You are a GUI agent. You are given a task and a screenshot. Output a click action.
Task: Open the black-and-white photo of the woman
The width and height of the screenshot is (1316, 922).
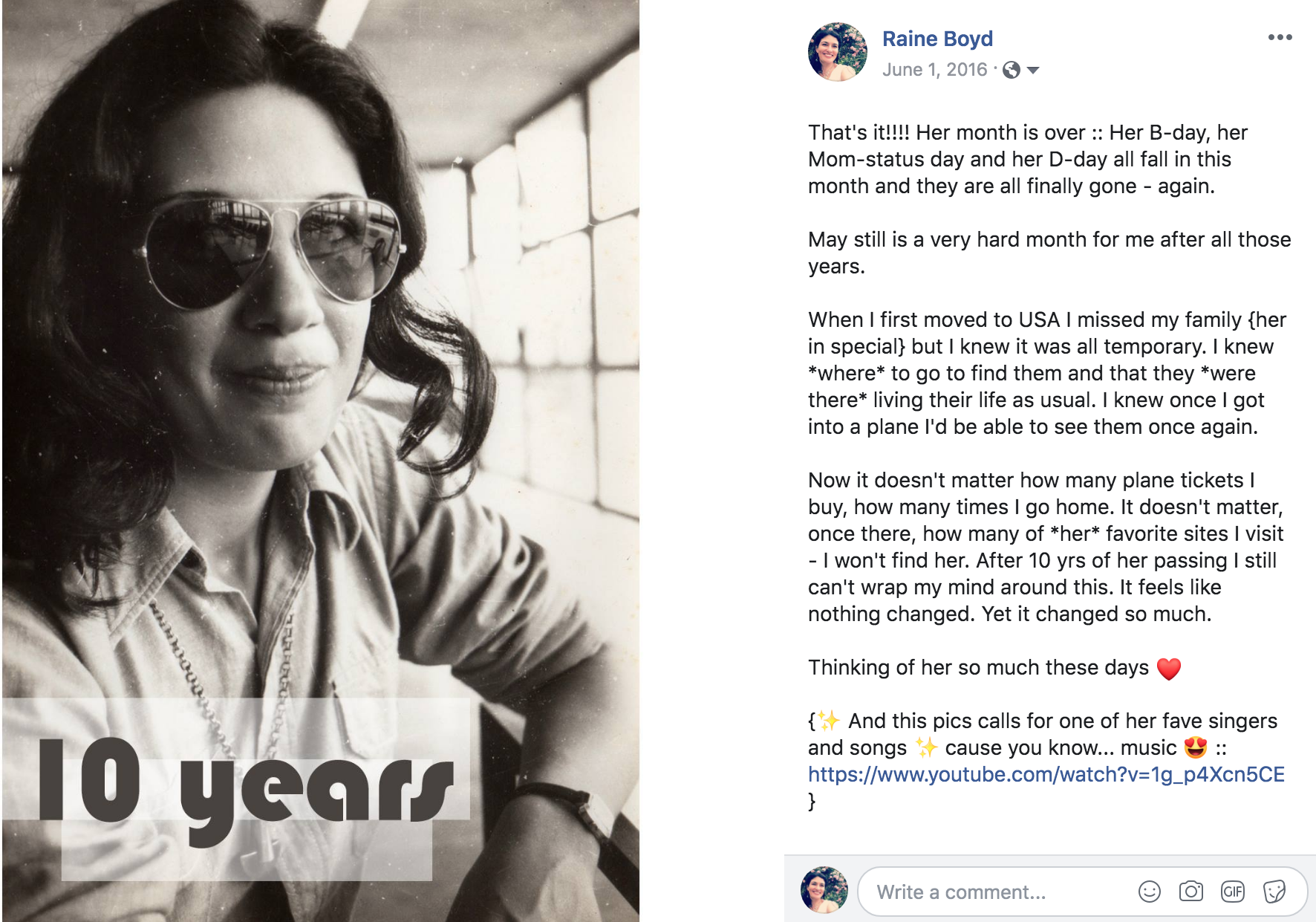click(x=321, y=371)
